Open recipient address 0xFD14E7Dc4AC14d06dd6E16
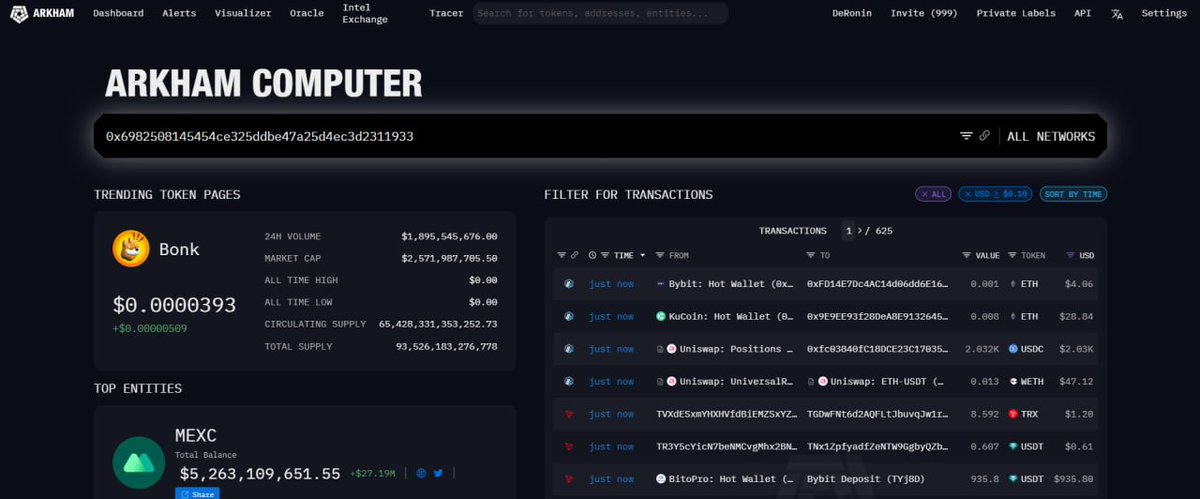The image size is (1200, 499). point(876,284)
